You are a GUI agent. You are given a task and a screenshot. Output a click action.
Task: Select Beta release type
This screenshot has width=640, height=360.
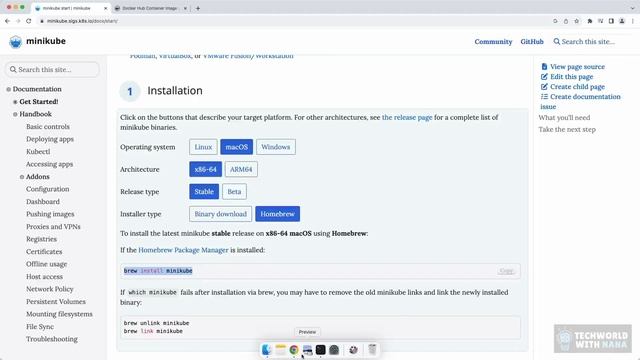pyautogui.click(x=234, y=191)
